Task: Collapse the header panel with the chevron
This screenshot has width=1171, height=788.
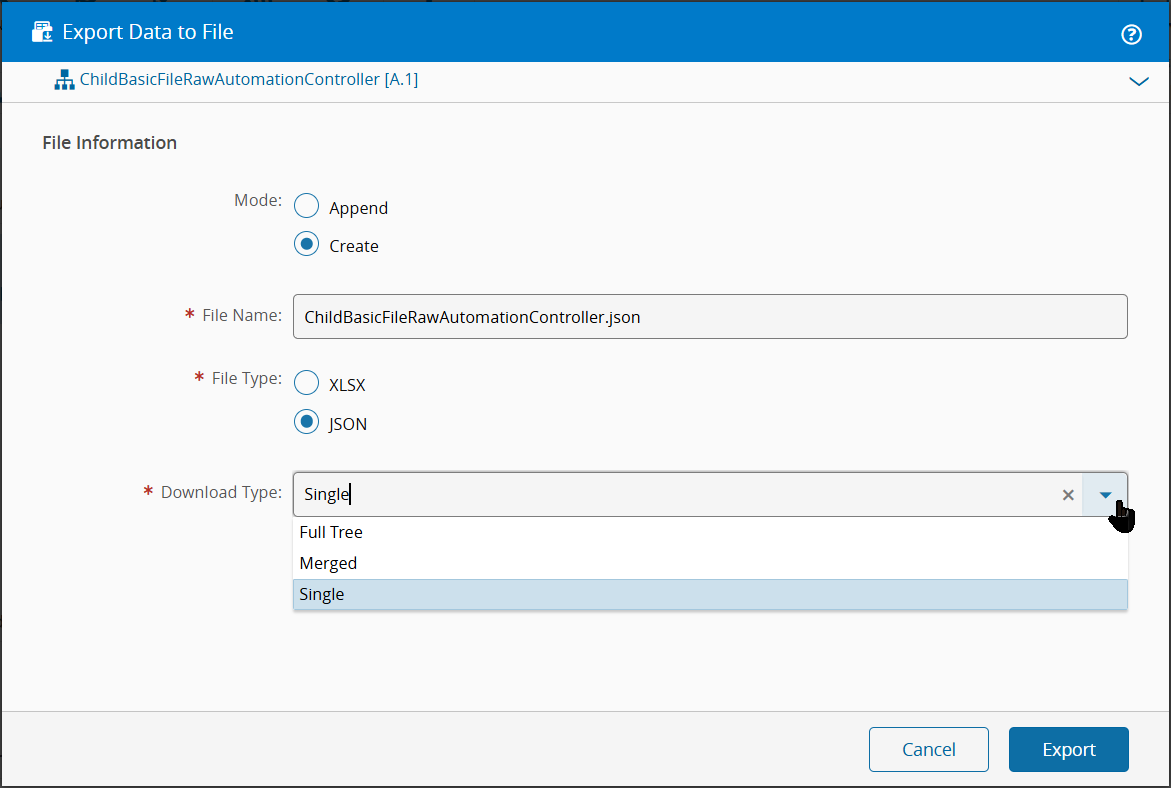Action: pyautogui.click(x=1138, y=82)
